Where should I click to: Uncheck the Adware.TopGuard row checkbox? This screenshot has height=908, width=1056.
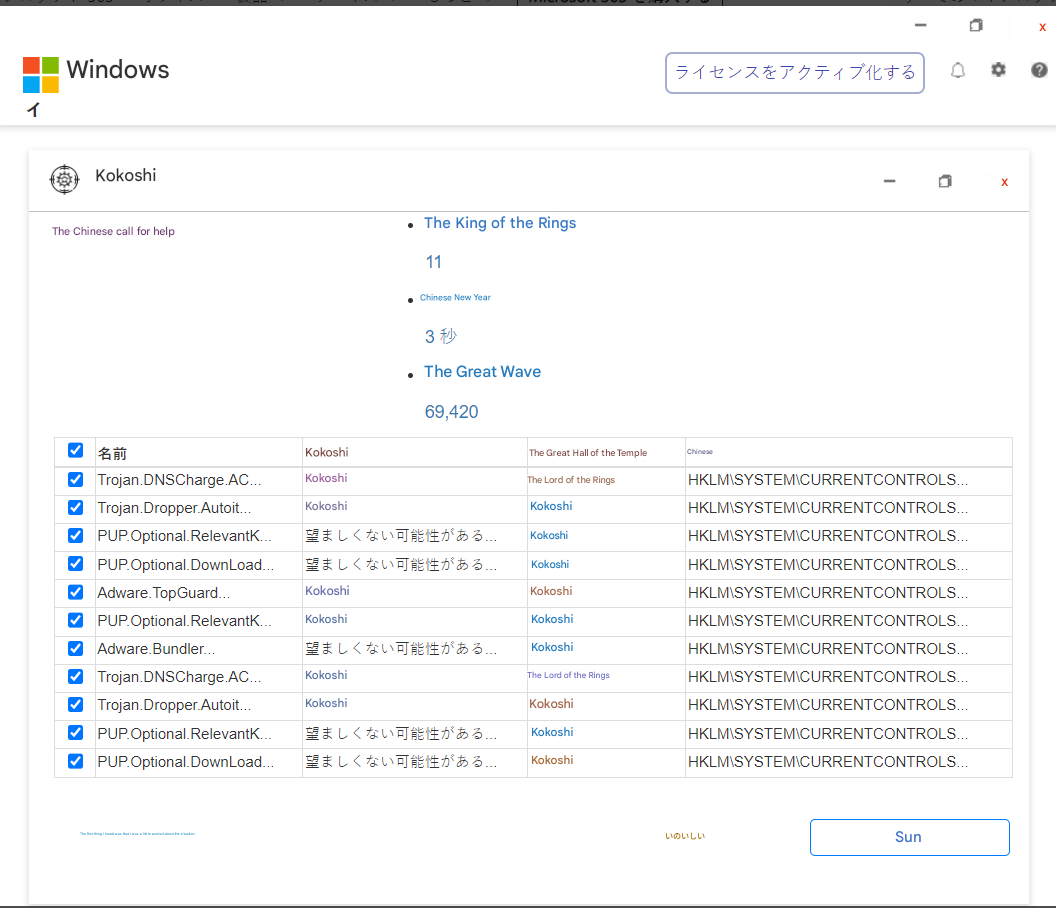[x=75, y=592]
